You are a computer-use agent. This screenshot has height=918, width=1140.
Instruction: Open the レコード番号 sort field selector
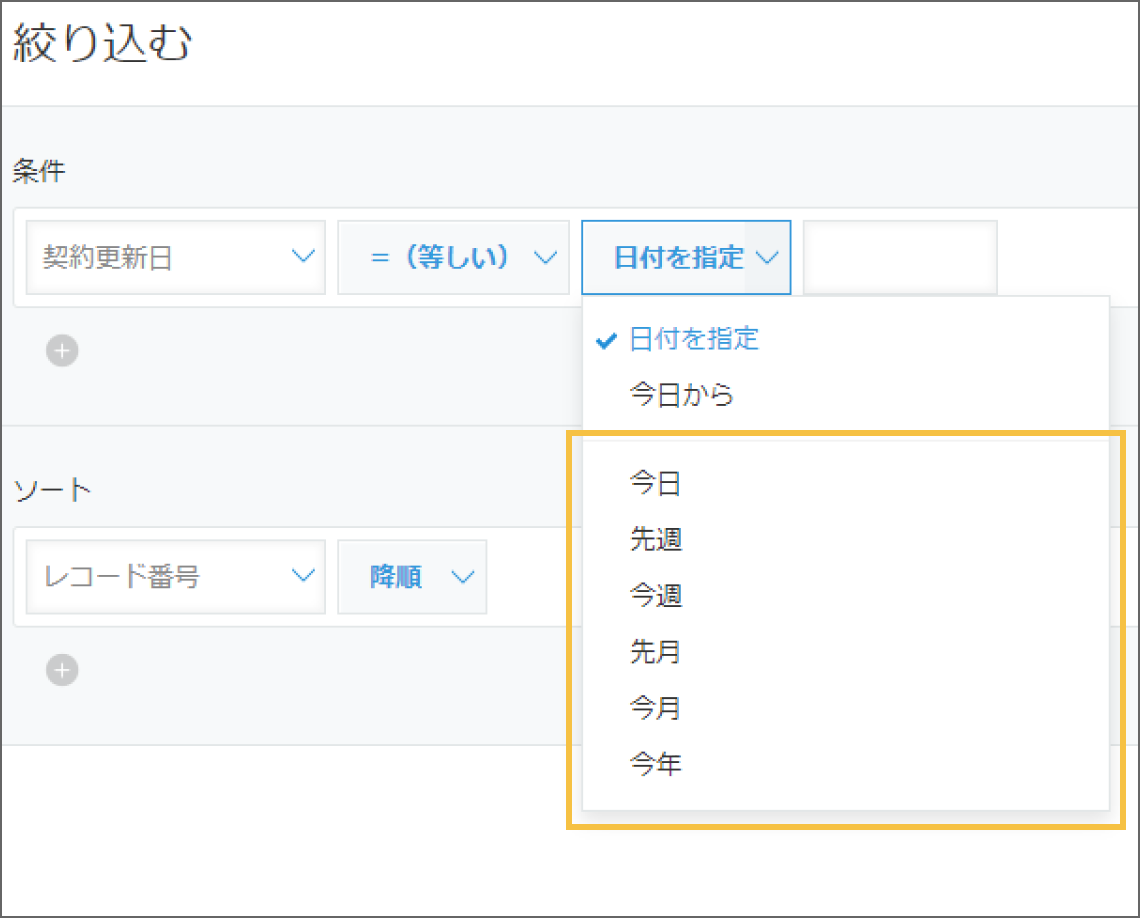pyautogui.click(x=175, y=576)
